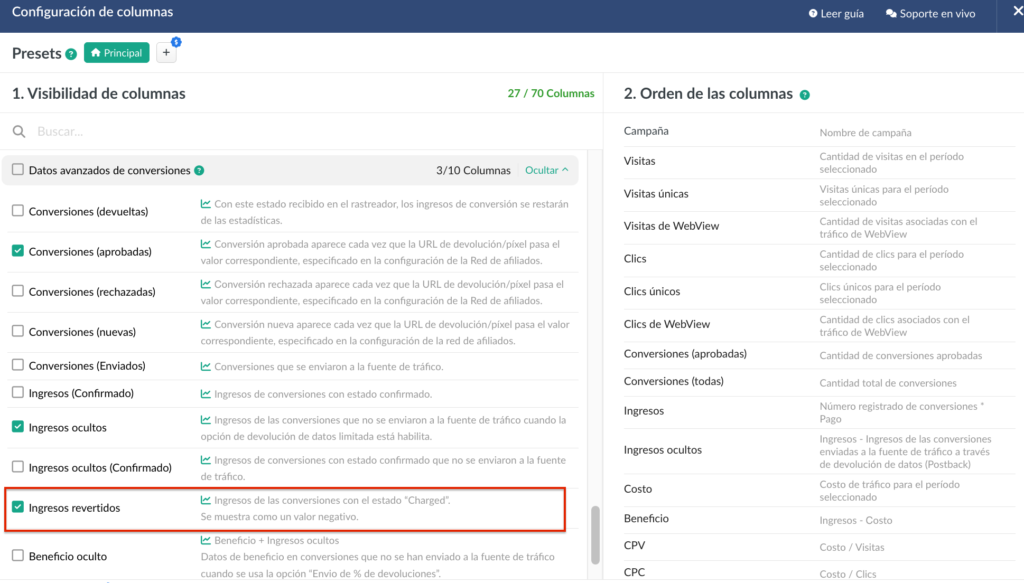Click chart icon in Conversiones (aprobadas) description
1024x583 pixels.
point(206,244)
